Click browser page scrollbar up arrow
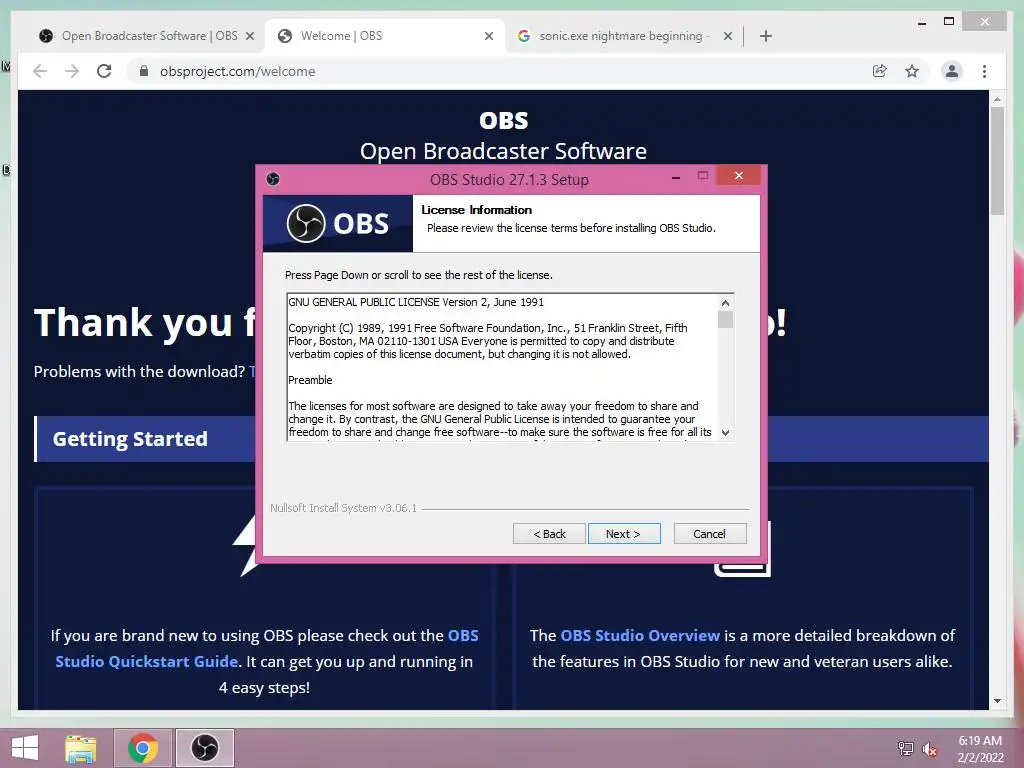Viewport: 1024px width, 768px height. click(997, 99)
